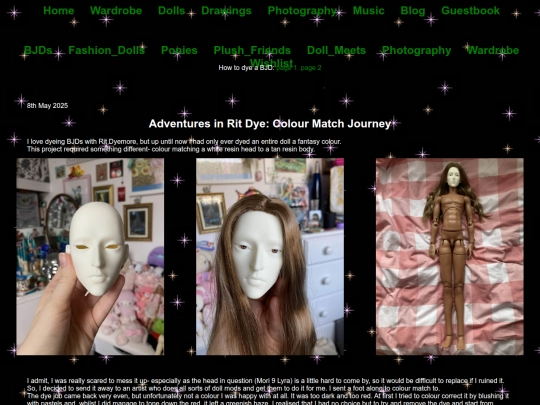This screenshot has height=405, width=540.
Task: Click line starting 'This project required something different'
Action: tap(170, 149)
